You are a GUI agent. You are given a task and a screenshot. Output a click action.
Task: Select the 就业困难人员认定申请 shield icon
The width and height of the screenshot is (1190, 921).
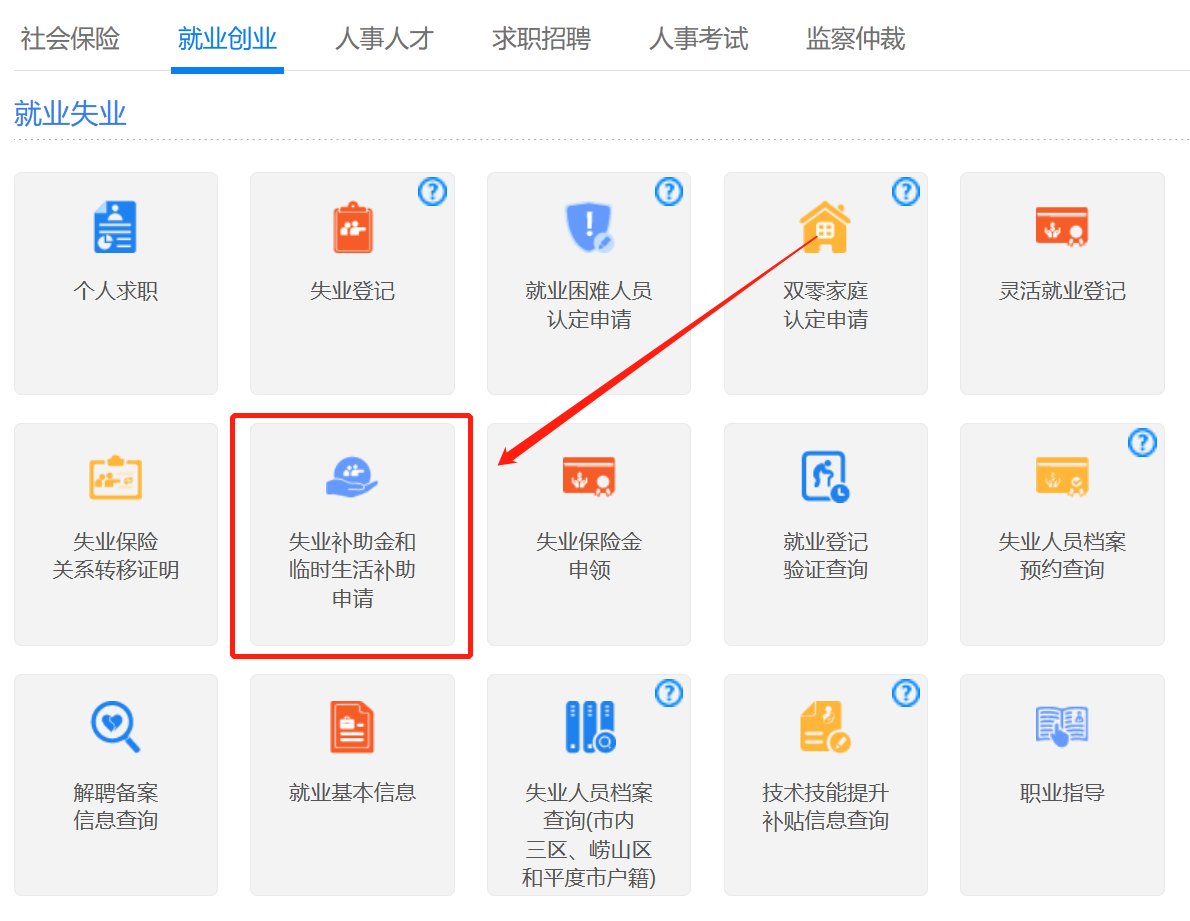click(589, 227)
